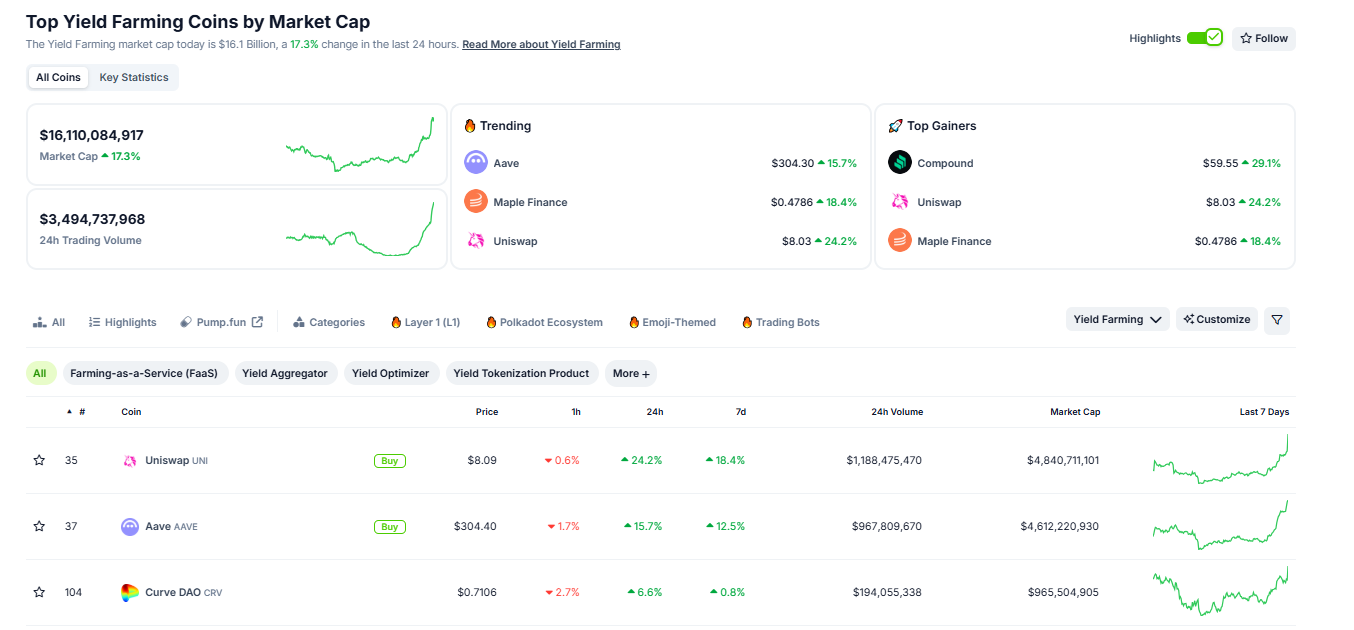Open the filter funnel icon button

(1277, 320)
